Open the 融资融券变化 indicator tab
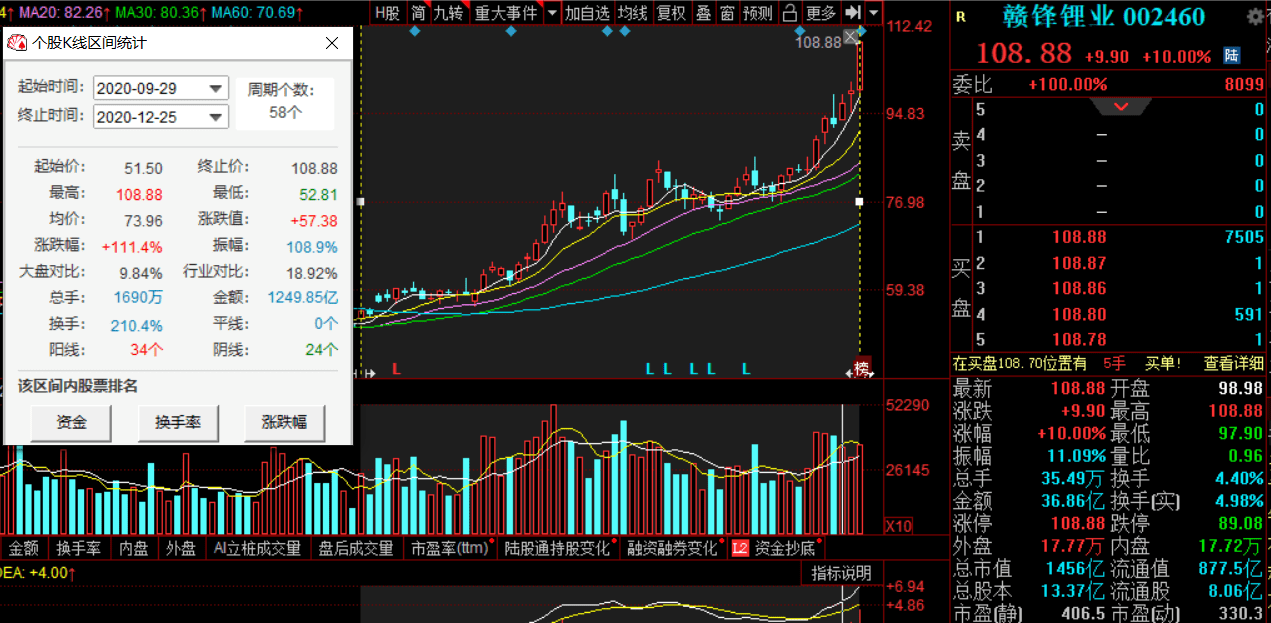This screenshot has height=623, width=1271. (x=673, y=548)
